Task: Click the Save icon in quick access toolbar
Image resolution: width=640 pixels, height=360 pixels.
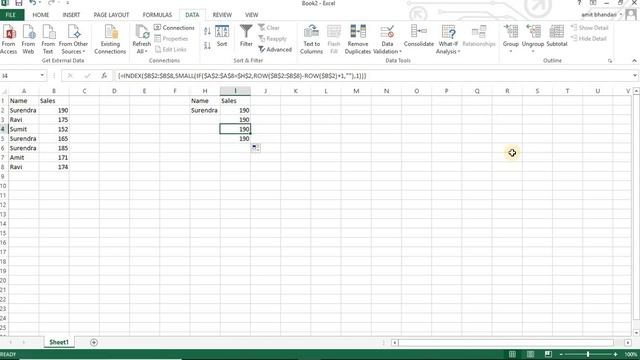Action: coord(18,3)
